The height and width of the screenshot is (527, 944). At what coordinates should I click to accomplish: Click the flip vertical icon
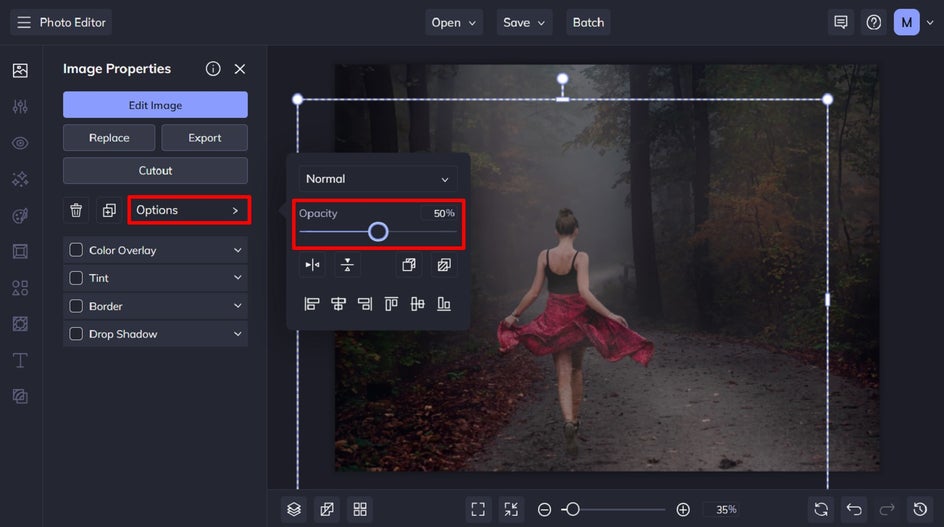pyautogui.click(x=347, y=265)
